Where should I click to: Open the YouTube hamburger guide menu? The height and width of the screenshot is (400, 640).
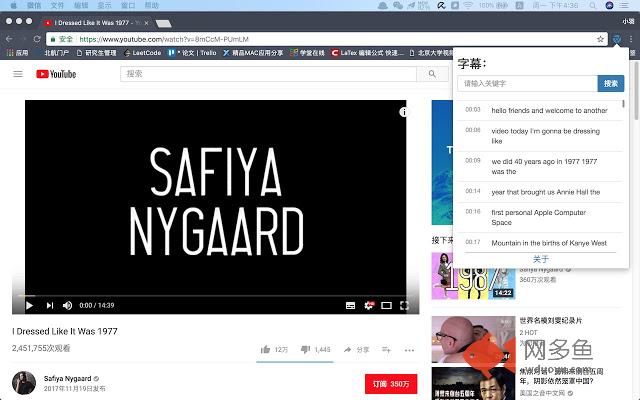18,74
